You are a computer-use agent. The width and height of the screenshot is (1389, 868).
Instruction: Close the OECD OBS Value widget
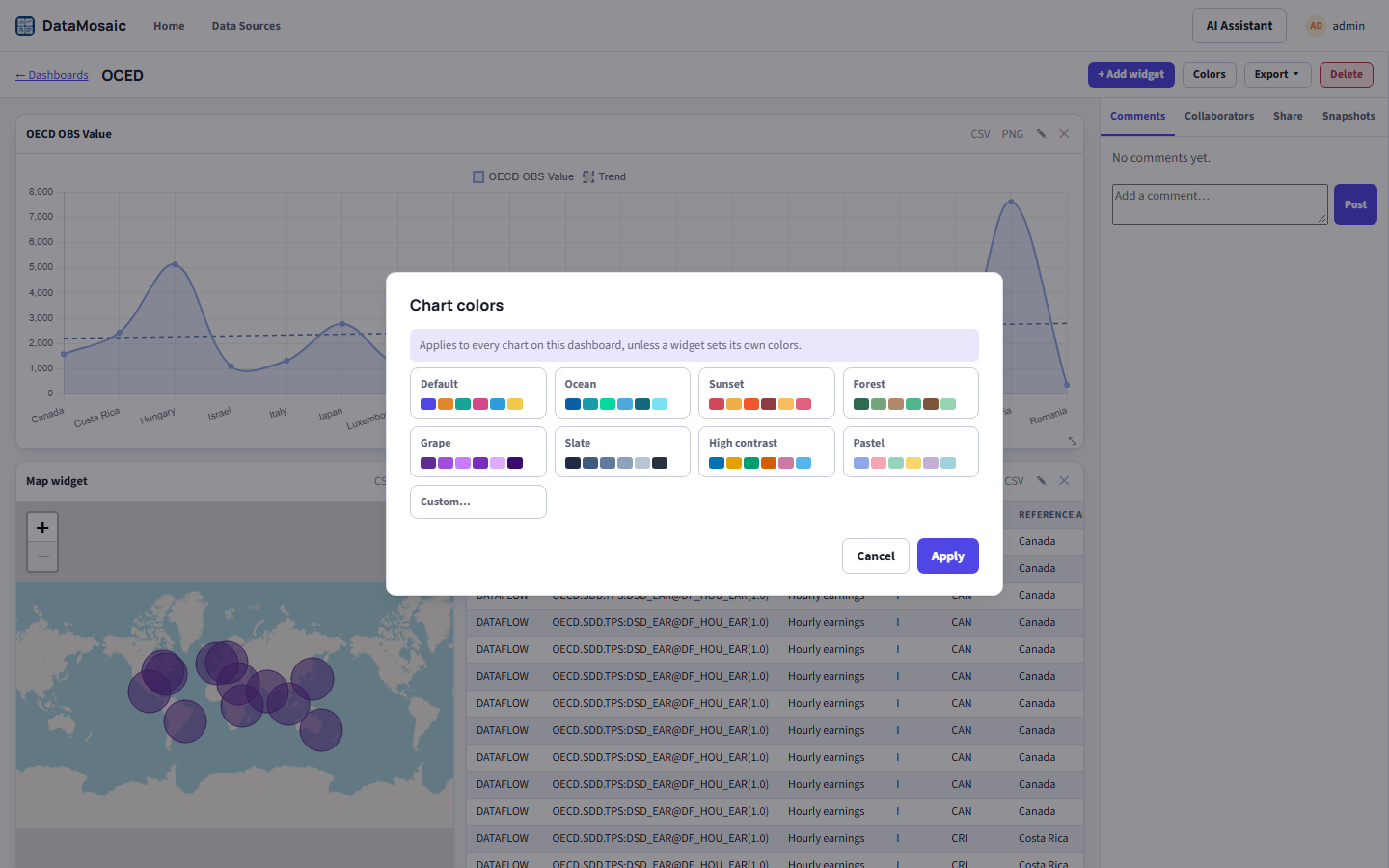[1064, 134]
